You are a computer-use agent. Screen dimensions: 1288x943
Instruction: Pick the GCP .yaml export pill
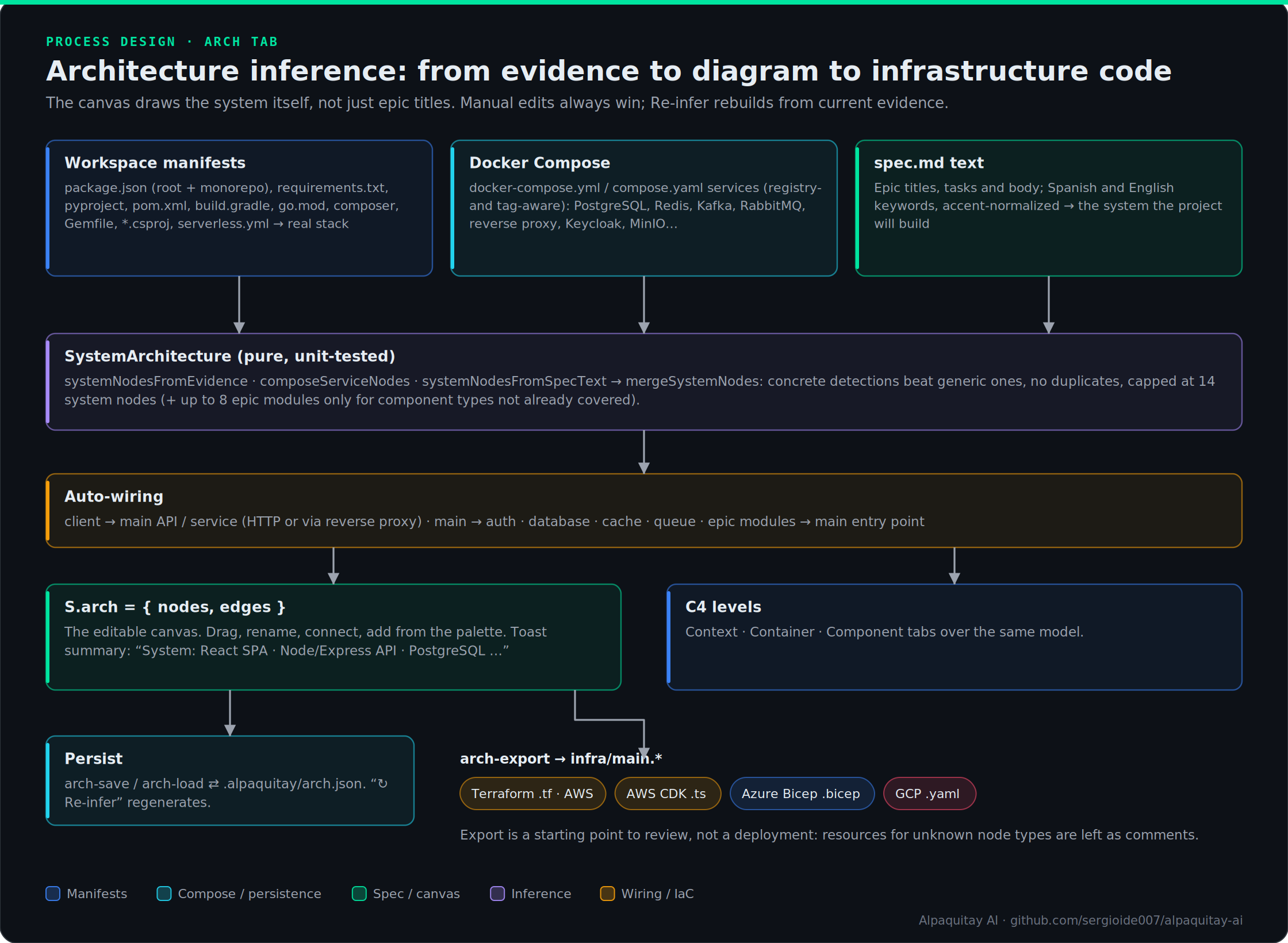[929, 793]
